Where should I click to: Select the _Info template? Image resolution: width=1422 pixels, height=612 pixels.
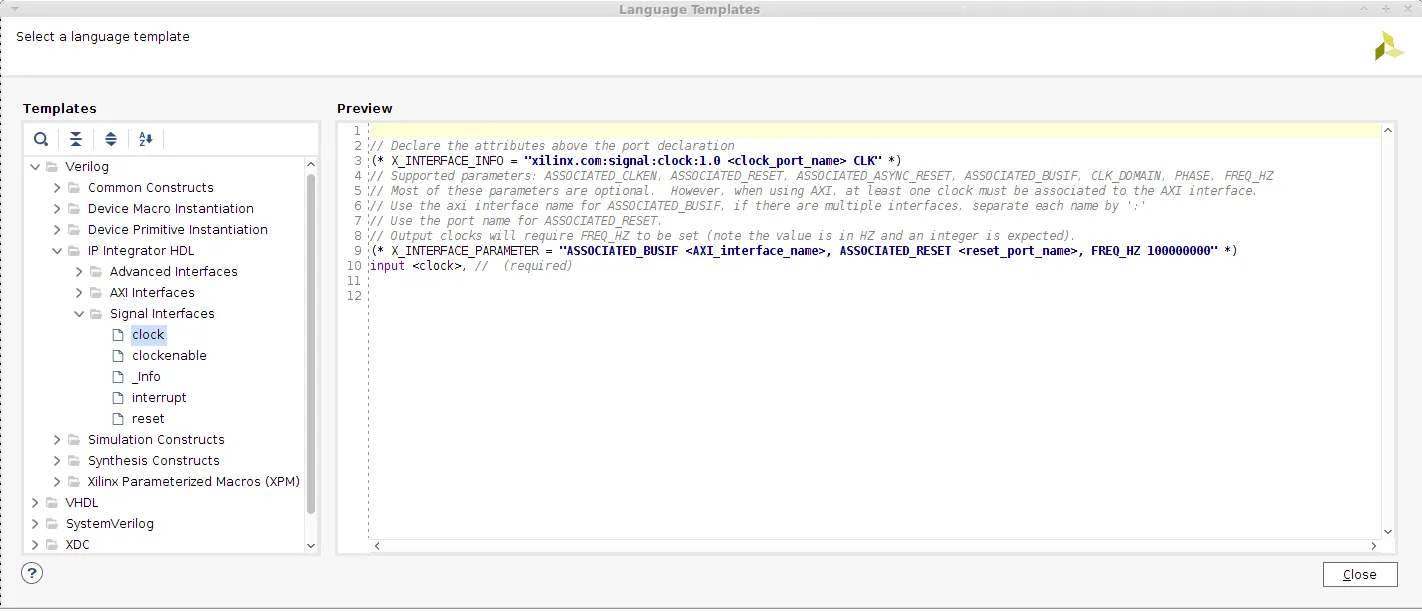click(x=146, y=377)
